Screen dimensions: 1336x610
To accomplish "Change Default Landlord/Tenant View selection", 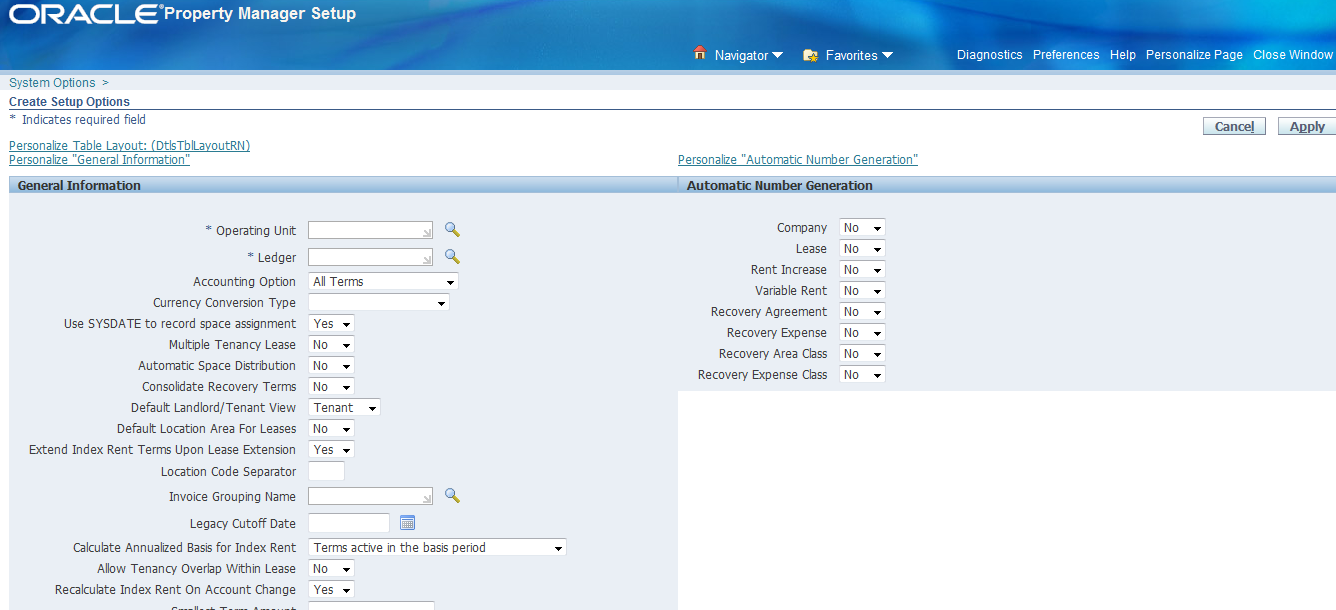I will 343,407.
